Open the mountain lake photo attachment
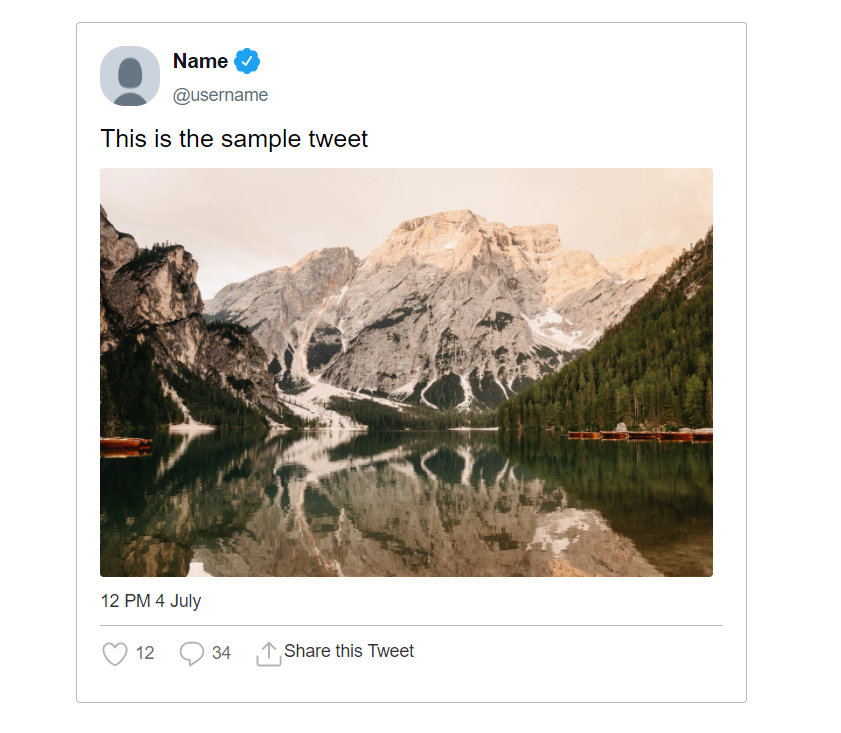 coord(405,372)
